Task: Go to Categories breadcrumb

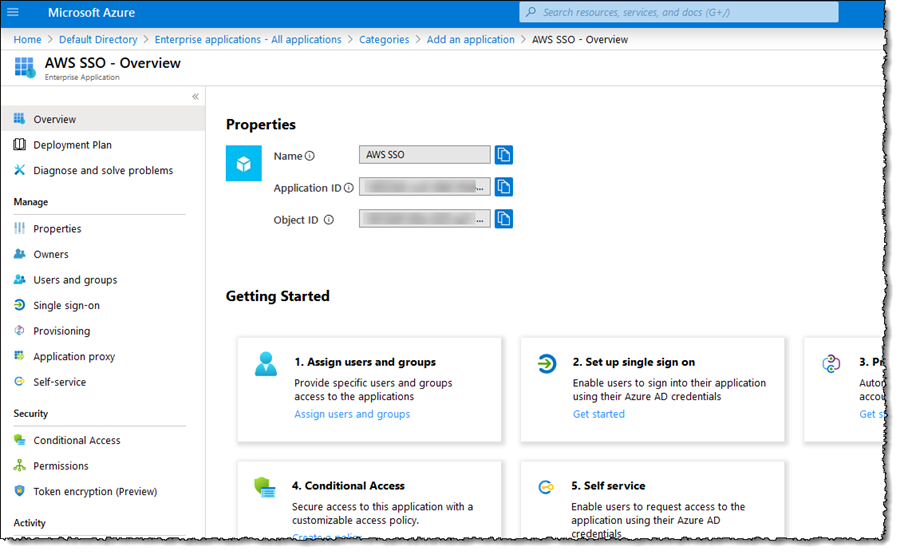Action: point(384,40)
